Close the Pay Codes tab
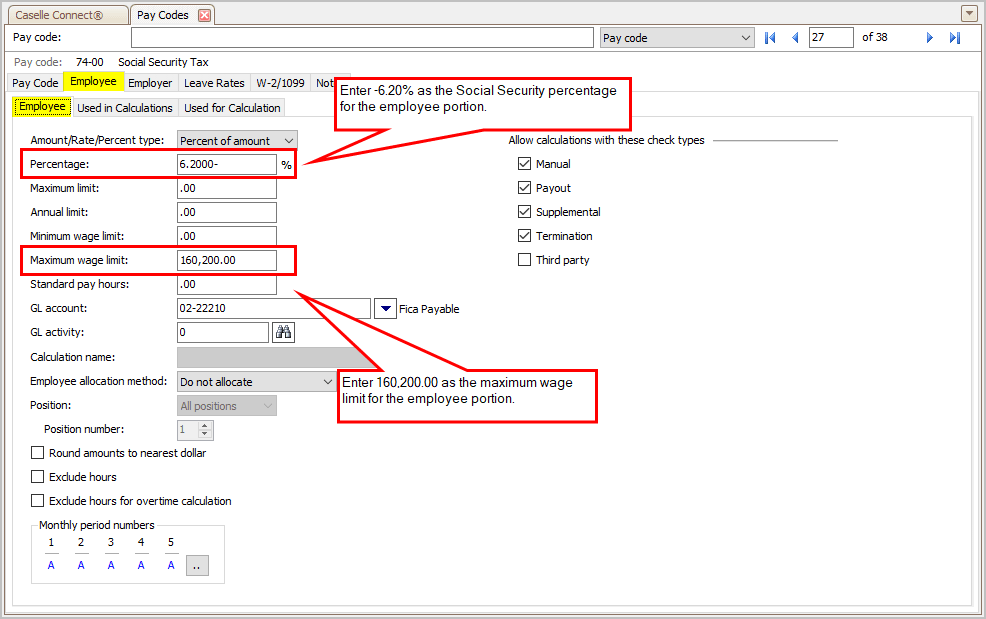The width and height of the screenshot is (986, 619). pos(205,15)
